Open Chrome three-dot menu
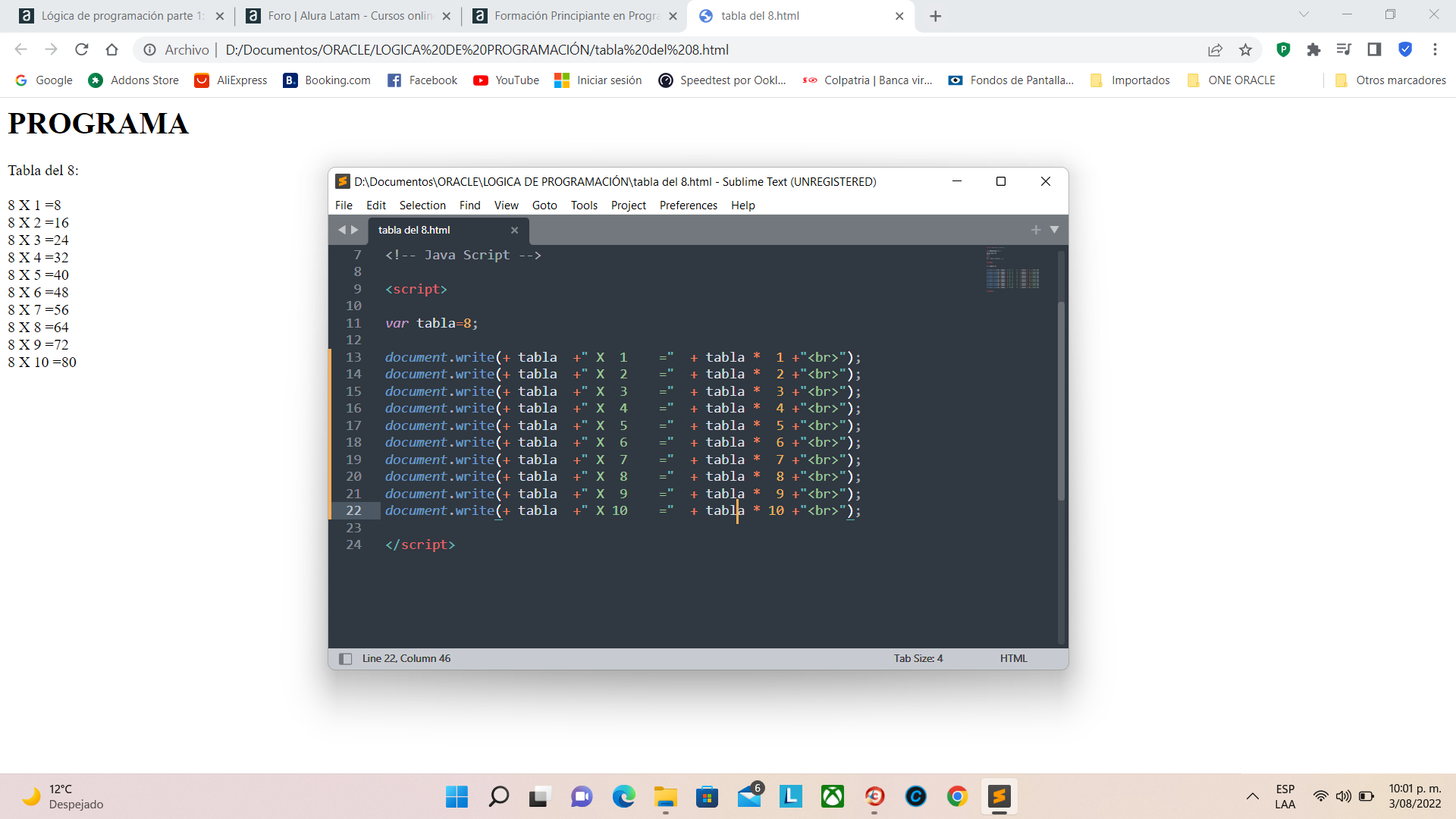This screenshot has height=819, width=1456. (x=1435, y=49)
